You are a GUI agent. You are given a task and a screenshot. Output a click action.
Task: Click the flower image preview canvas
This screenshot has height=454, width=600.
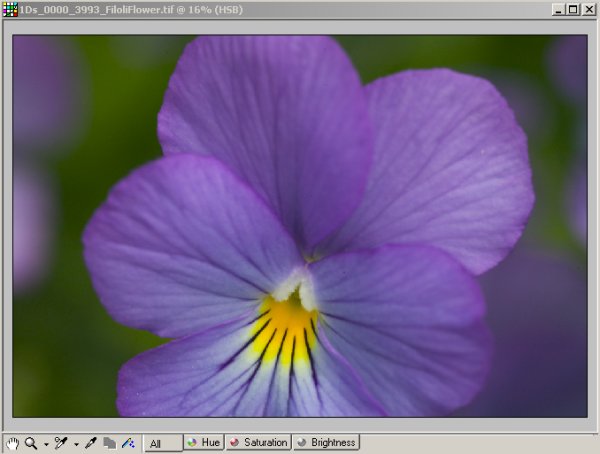point(300,226)
